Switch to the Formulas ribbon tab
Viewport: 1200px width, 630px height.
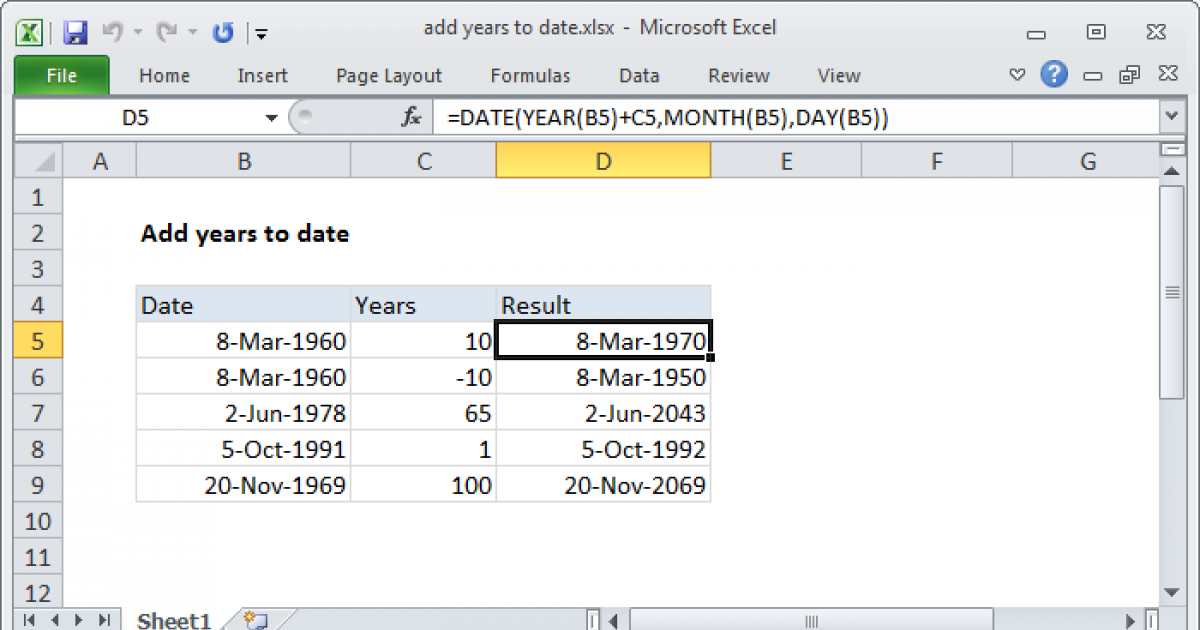point(530,75)
